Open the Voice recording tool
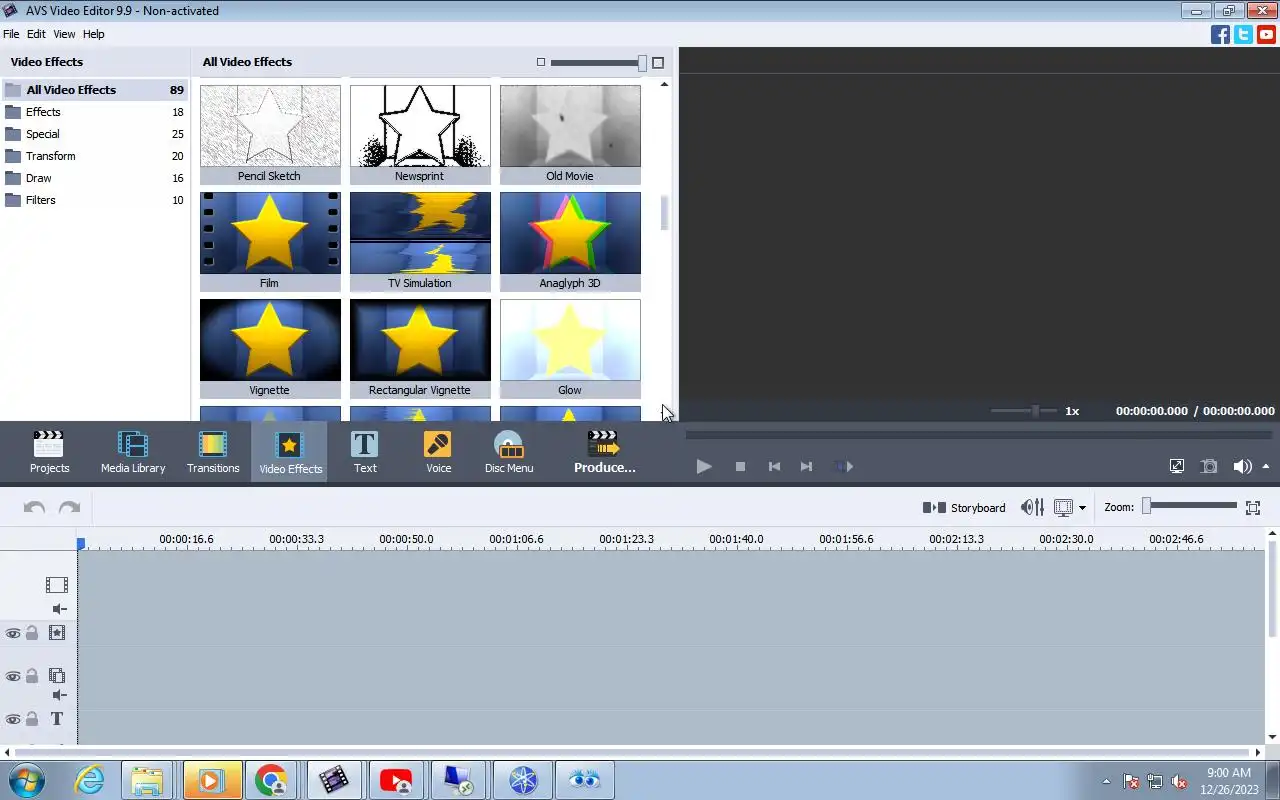 click(x=438, y=452)
